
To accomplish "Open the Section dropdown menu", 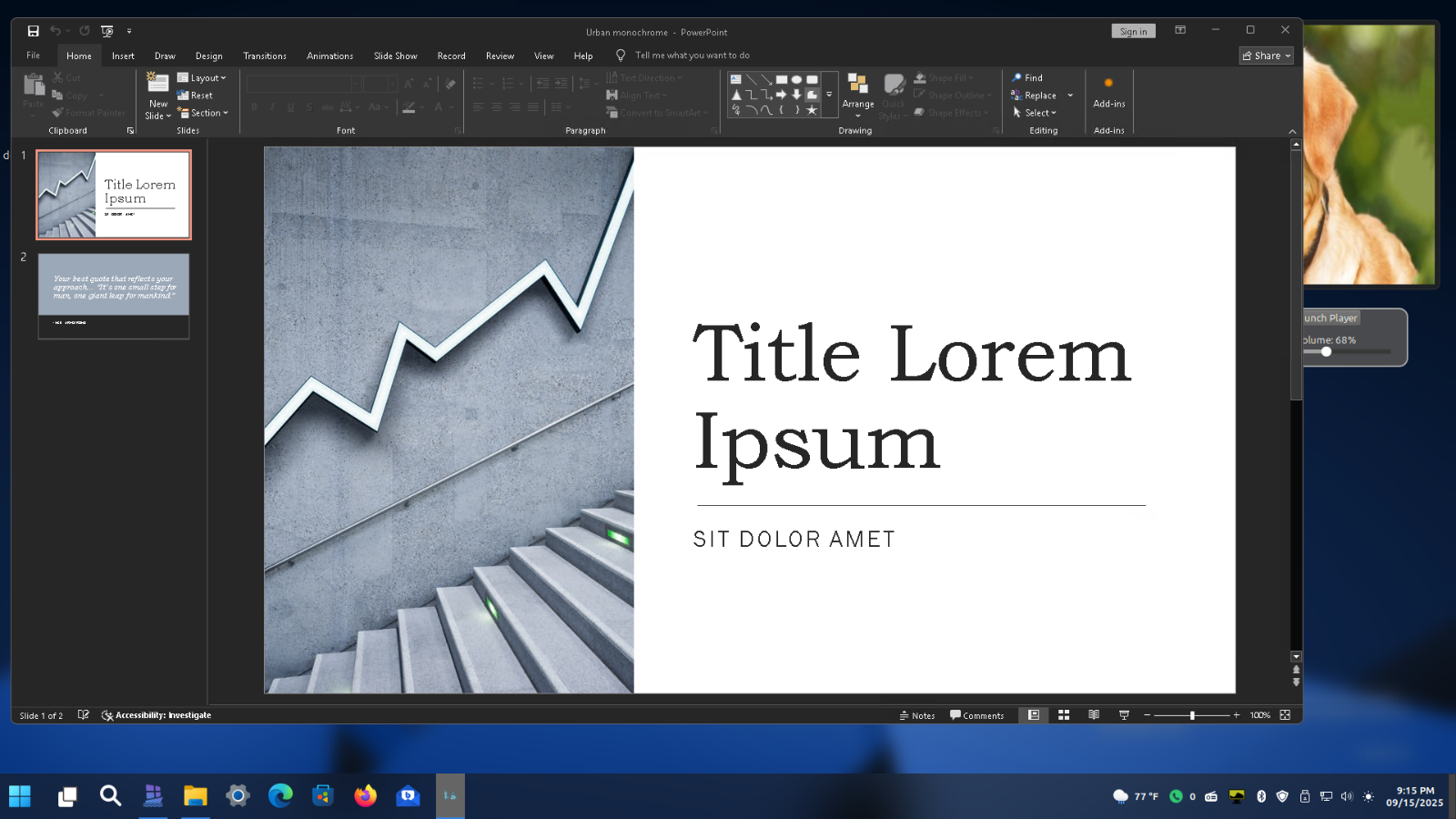I will [203, 113].
